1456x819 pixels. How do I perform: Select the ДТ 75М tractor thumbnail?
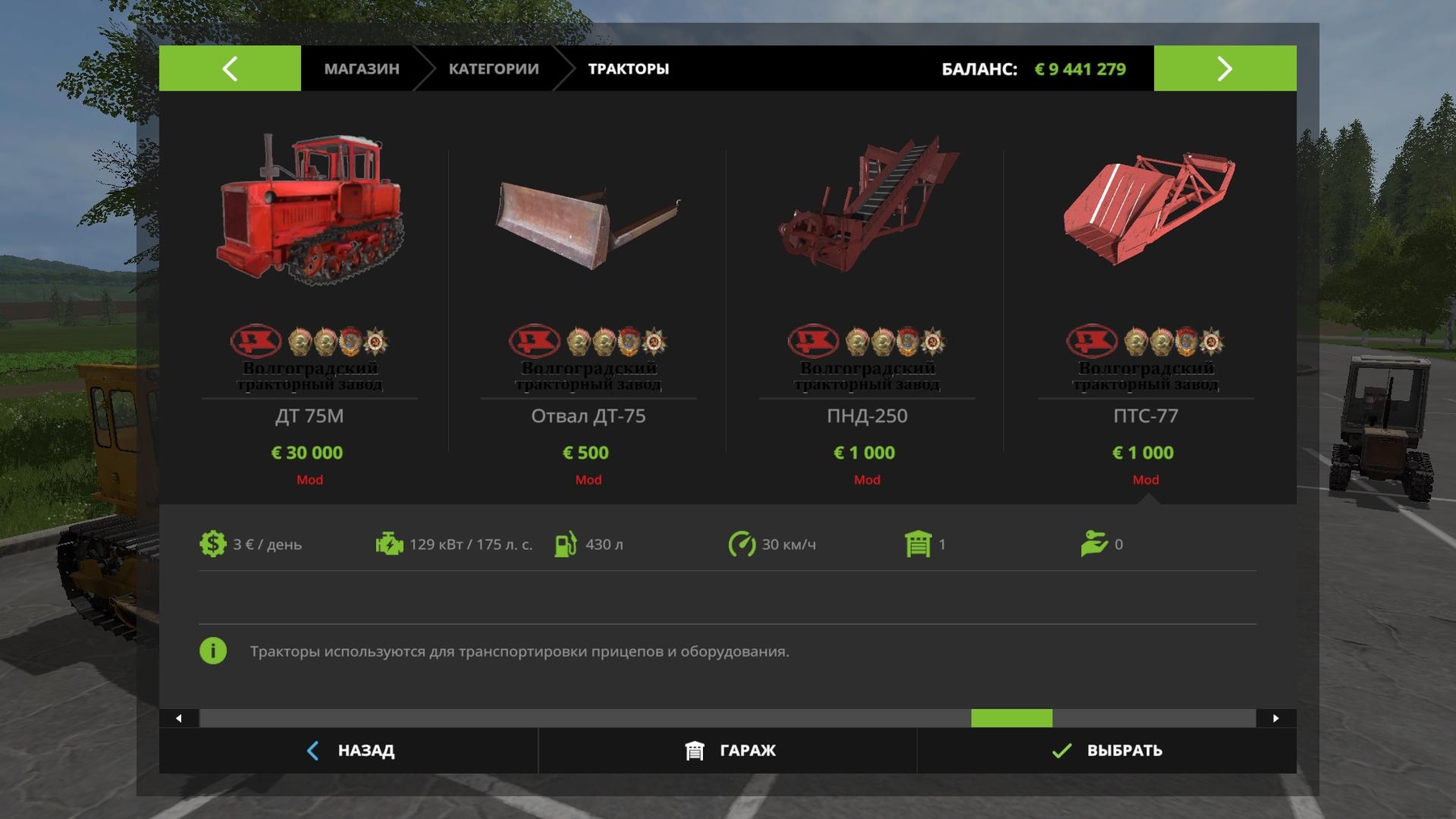tap(310, 209)
